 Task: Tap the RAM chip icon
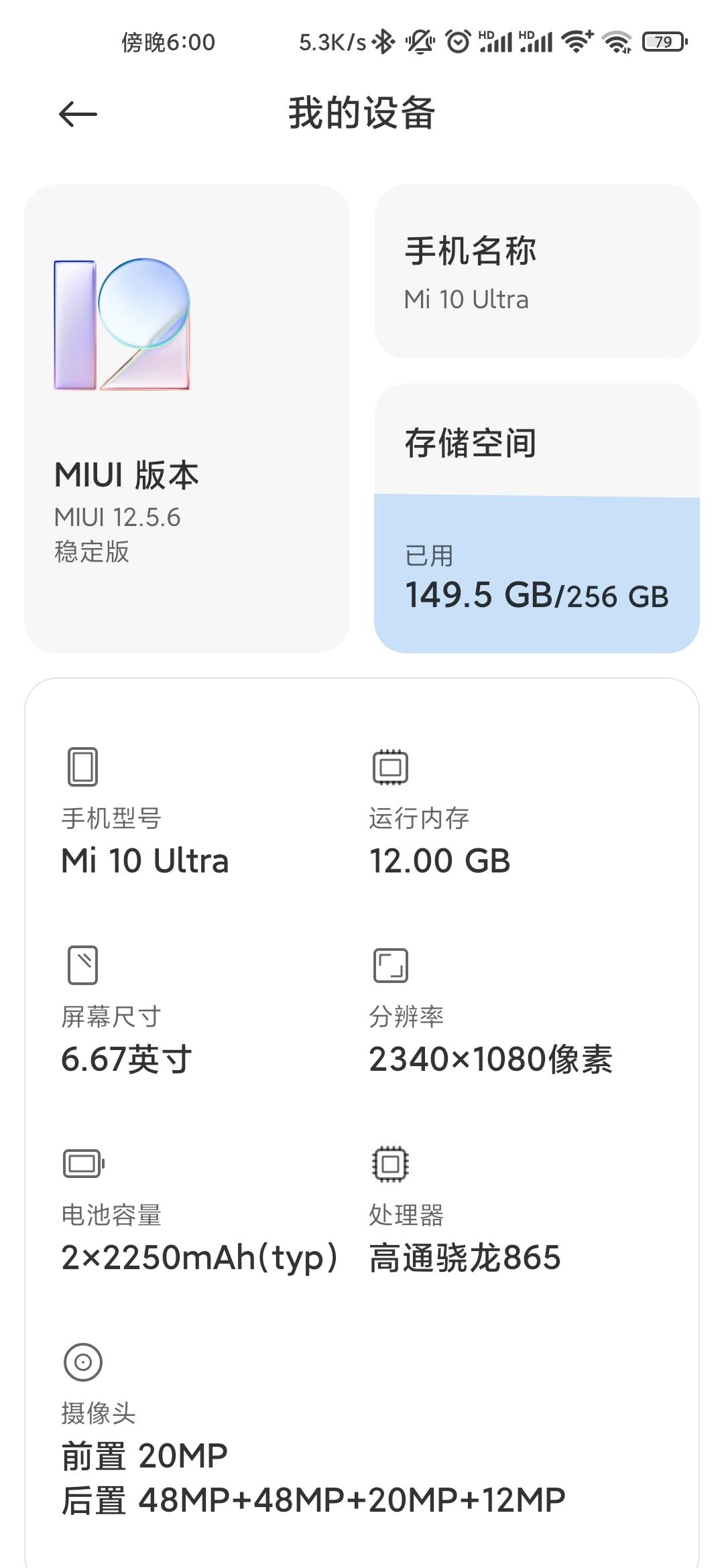pos(390,767)
